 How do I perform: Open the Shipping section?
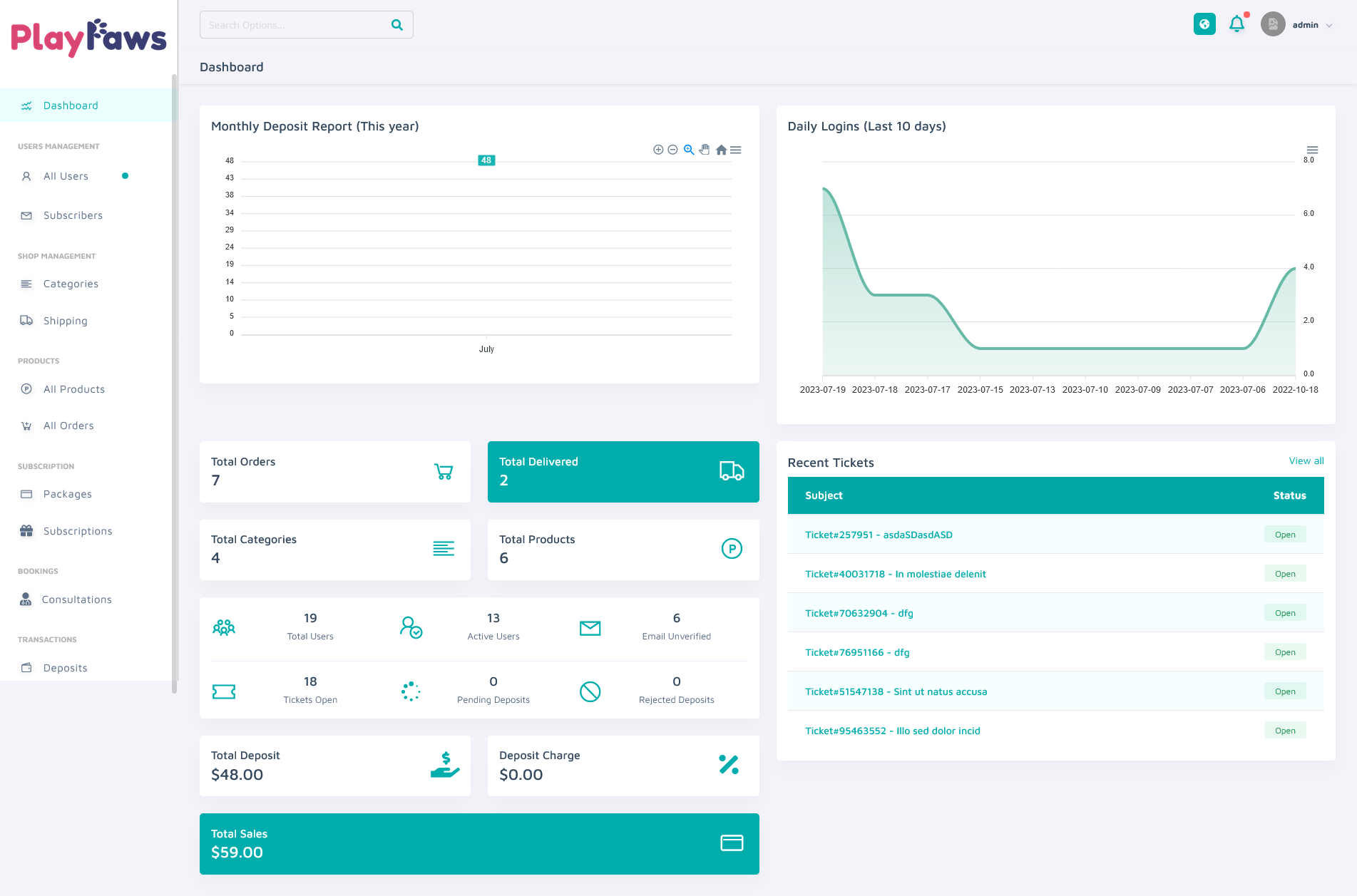(65, 321)
